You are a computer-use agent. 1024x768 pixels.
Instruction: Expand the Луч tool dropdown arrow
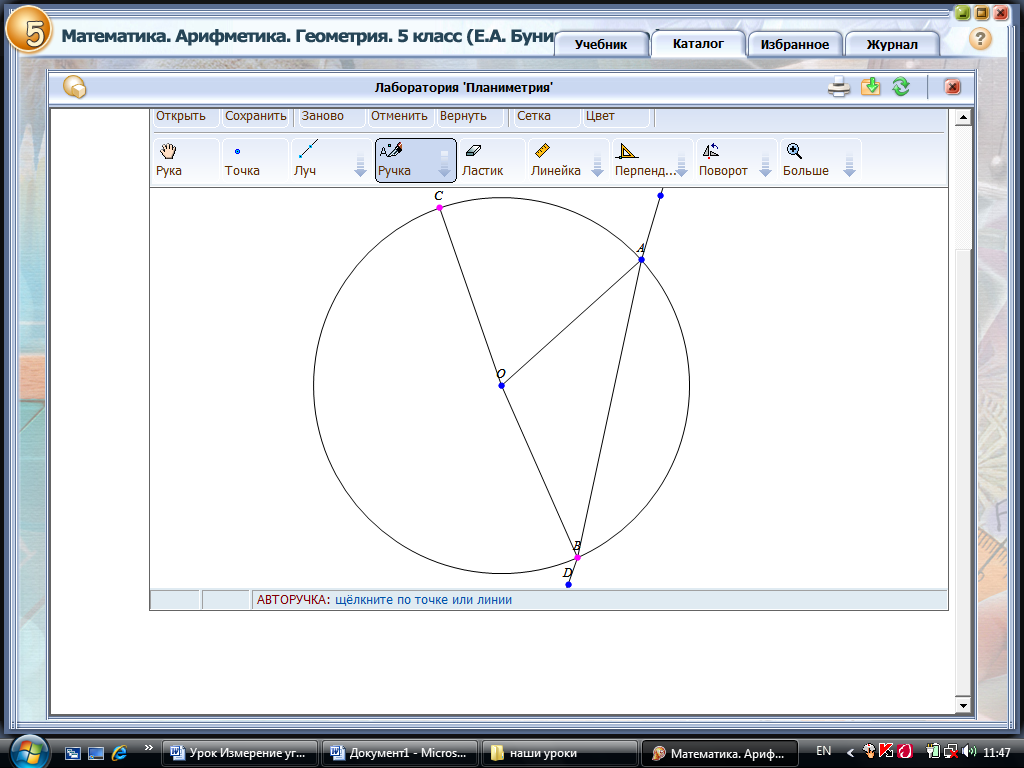(360, 166)
